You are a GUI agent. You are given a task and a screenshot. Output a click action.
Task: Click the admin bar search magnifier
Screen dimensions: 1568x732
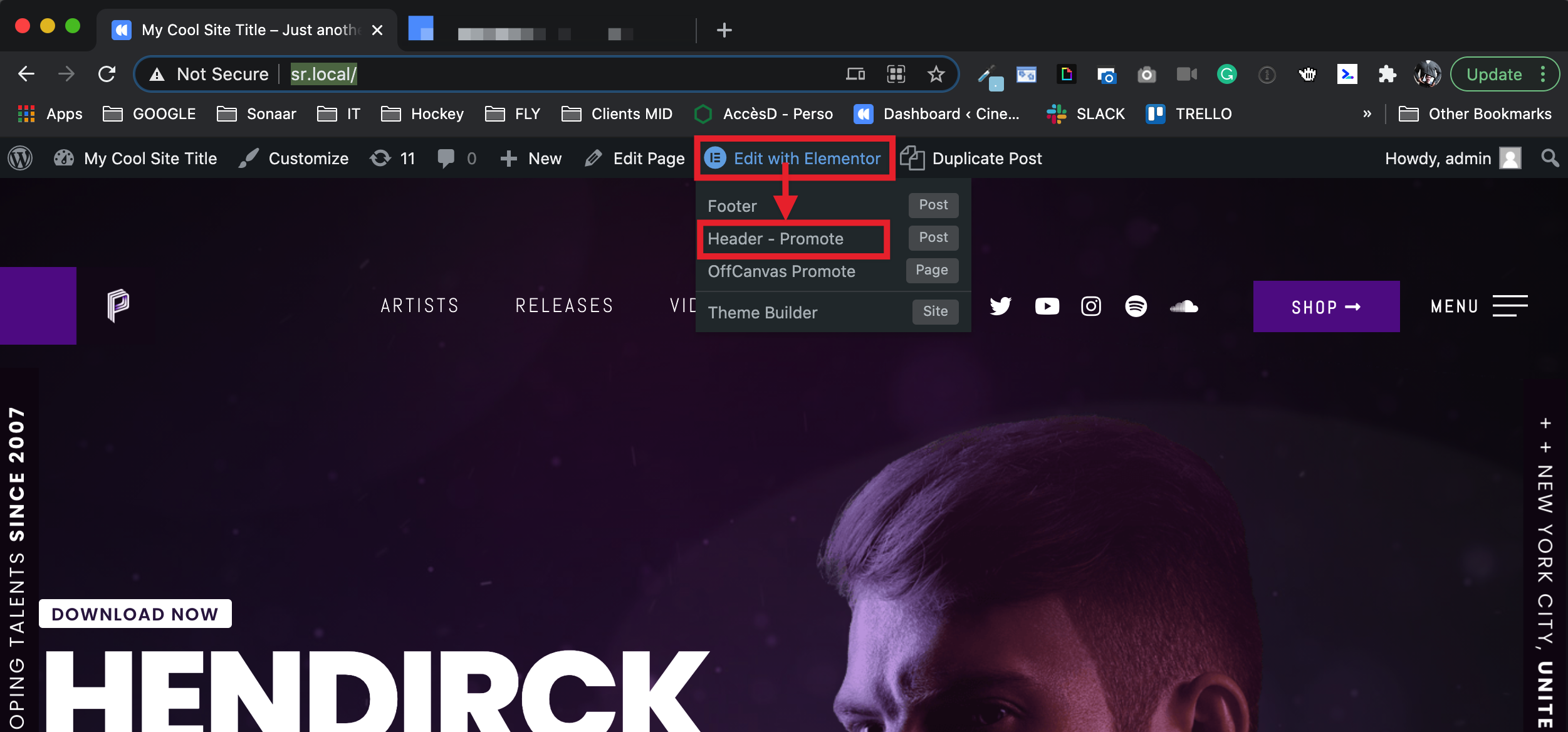pyautogui.click(x=1550, y=158)
